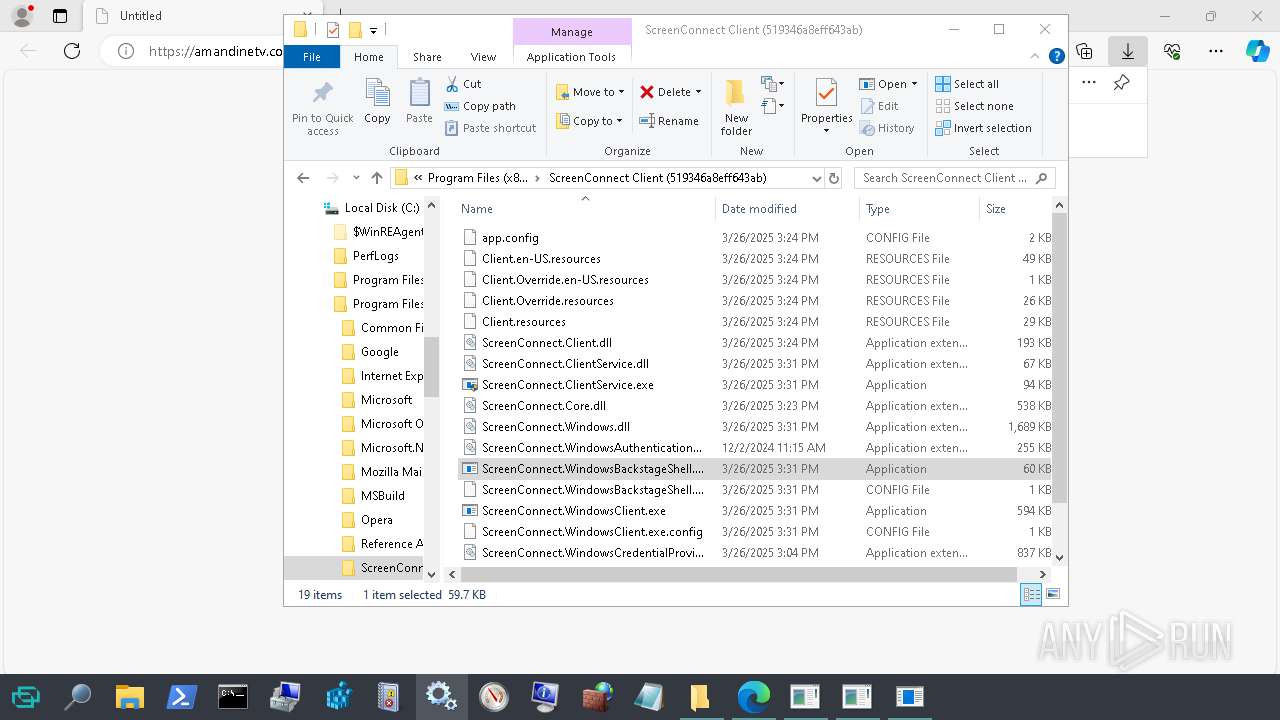1280x720 pixels.
Task: Open MSBuild folder in navigation tree
Action: tap(382, 496)
